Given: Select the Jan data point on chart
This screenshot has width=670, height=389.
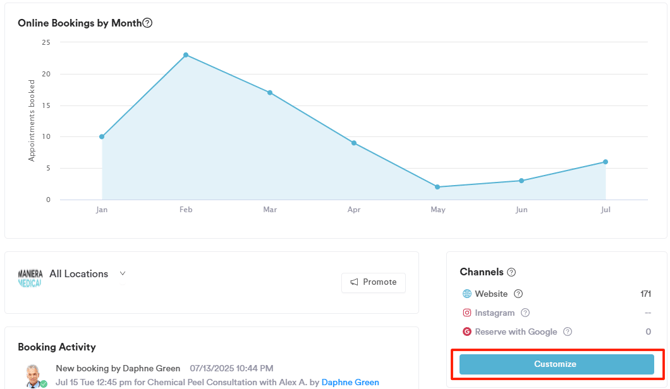Looking at the screenshot, I should 102,137.
